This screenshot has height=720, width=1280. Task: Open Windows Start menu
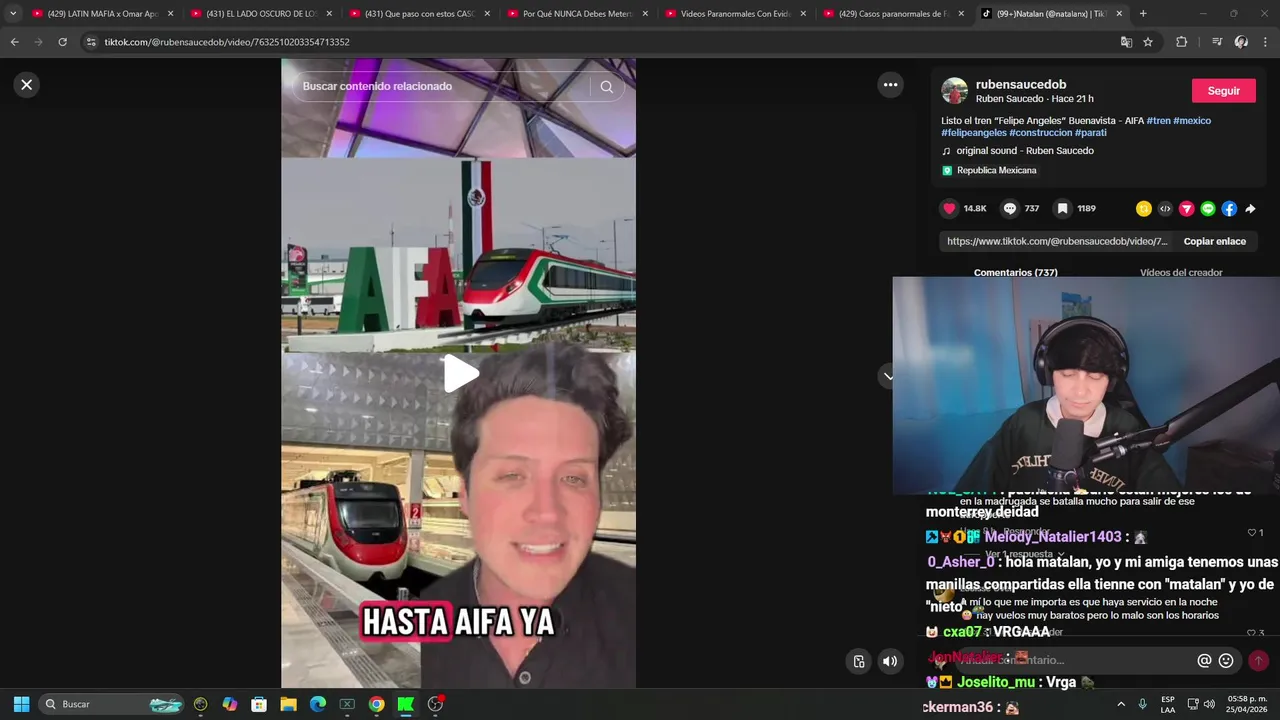[x=21, y=704]
